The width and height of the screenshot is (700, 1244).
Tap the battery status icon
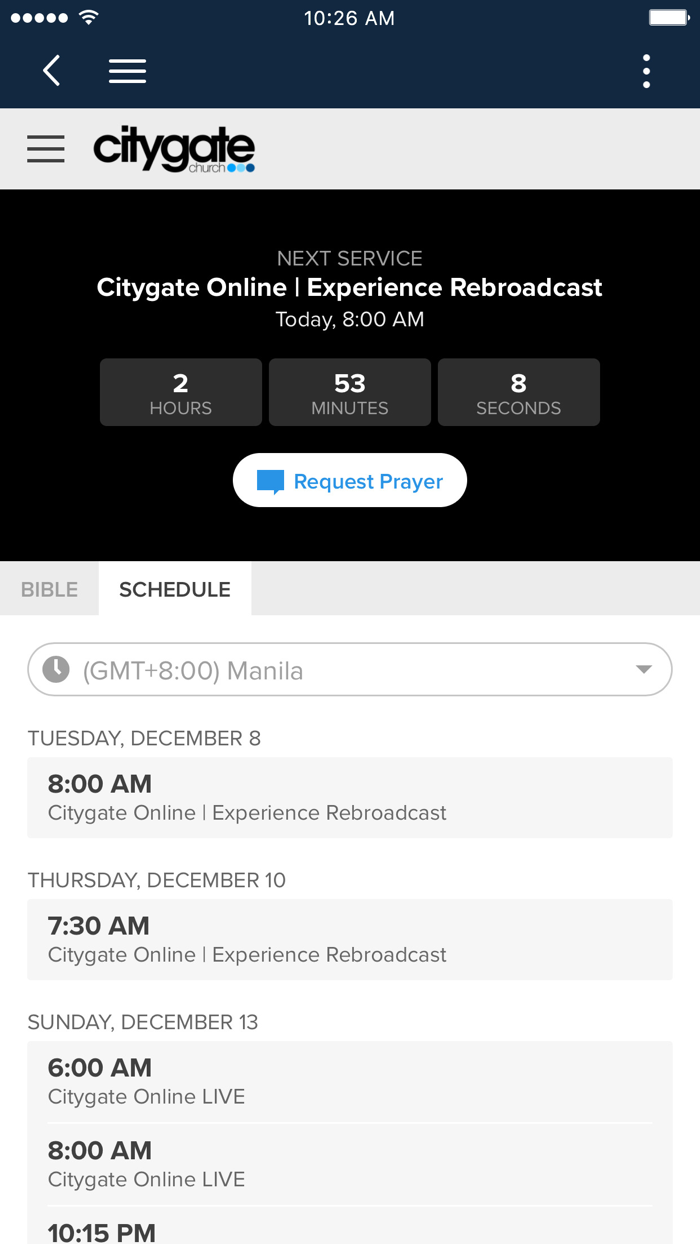[667, 18]
